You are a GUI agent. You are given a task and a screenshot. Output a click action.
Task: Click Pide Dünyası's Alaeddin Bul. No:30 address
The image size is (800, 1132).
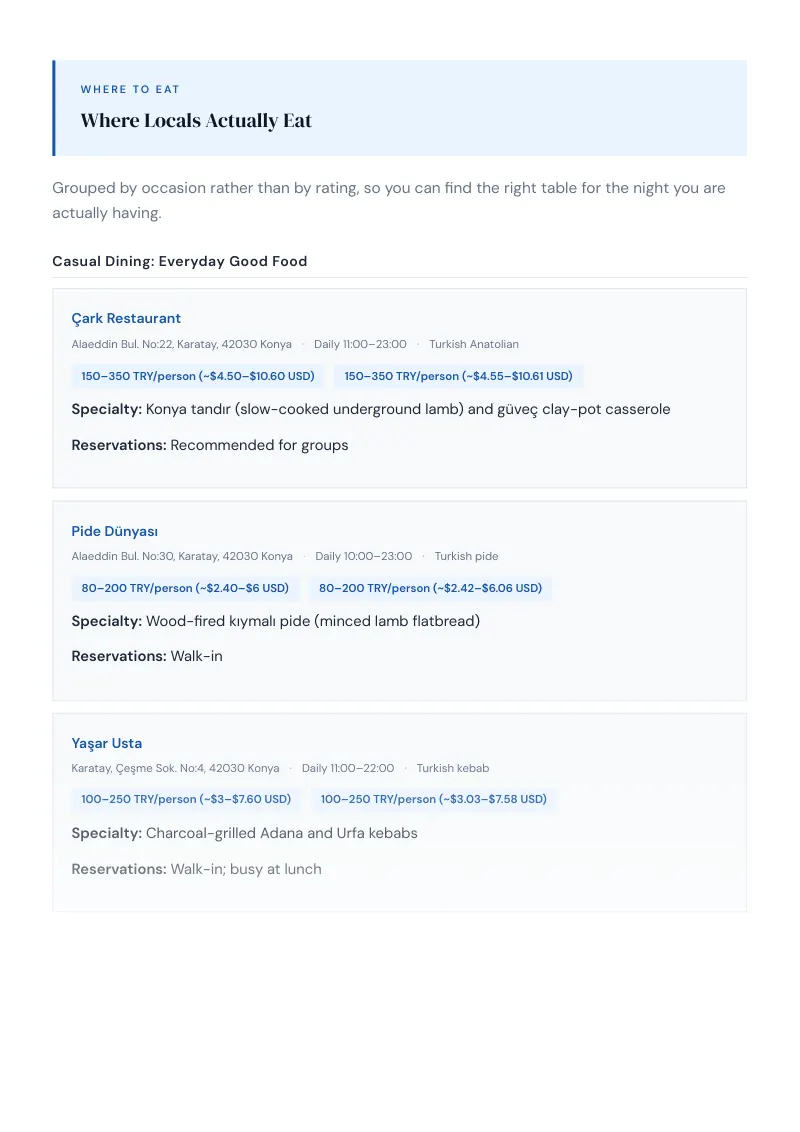[x=182, y=557]
